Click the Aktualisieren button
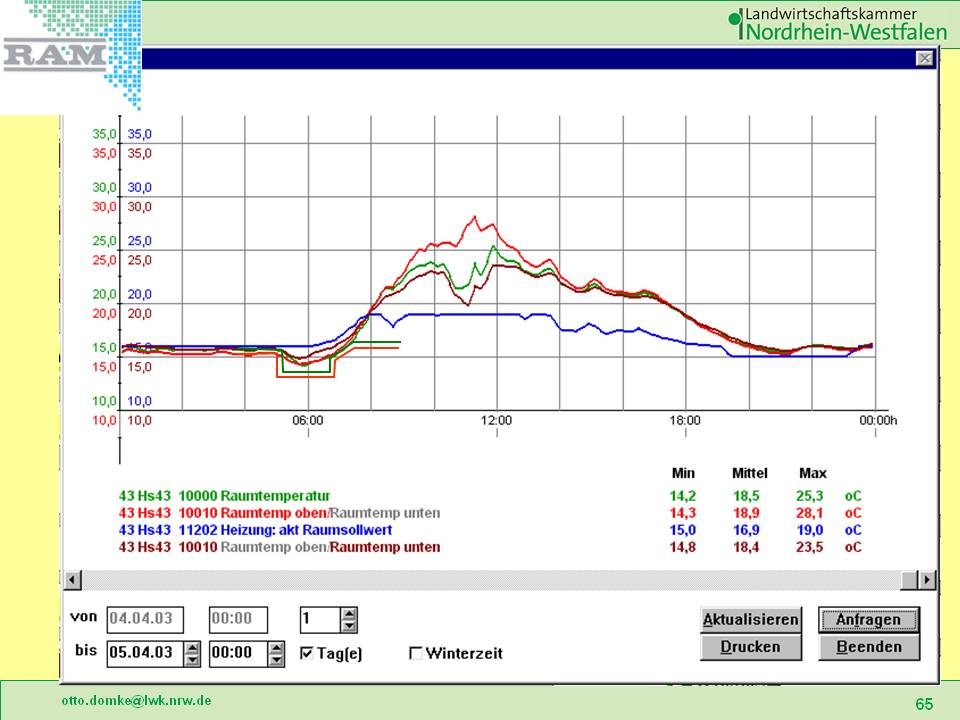This screenshot has width=960, height=720. [751, 620]
